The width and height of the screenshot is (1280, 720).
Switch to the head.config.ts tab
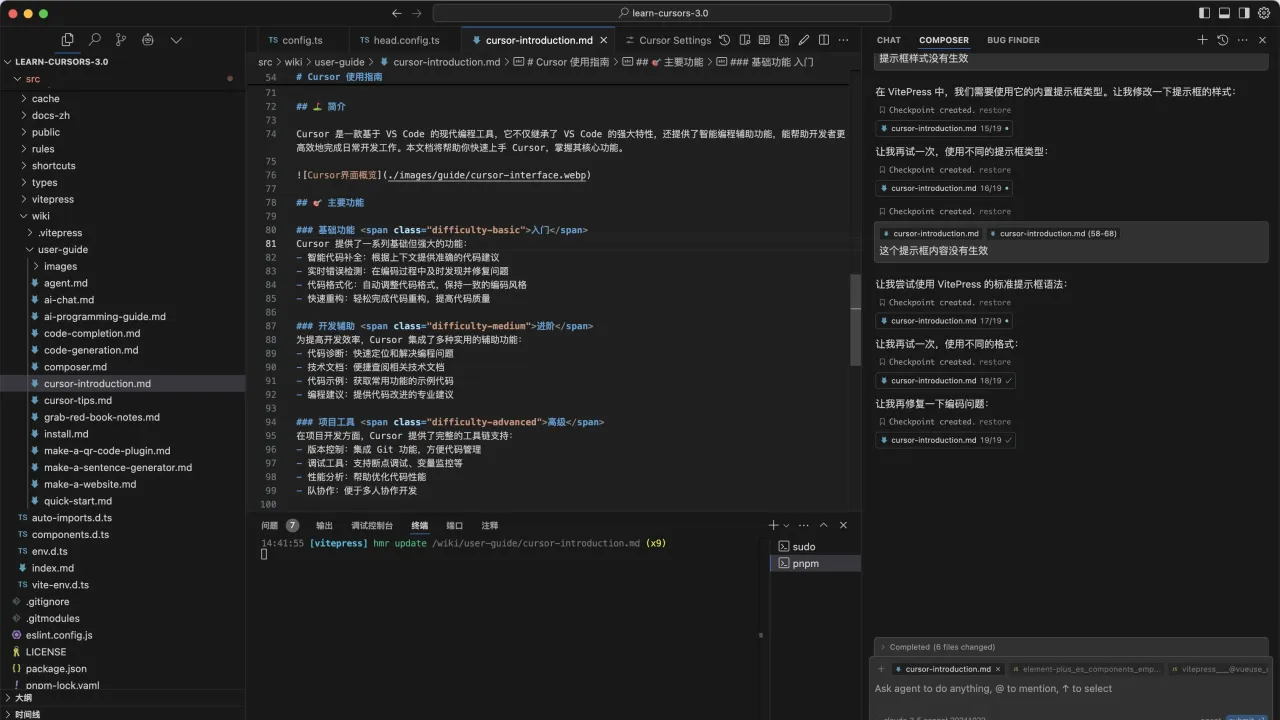406,40
